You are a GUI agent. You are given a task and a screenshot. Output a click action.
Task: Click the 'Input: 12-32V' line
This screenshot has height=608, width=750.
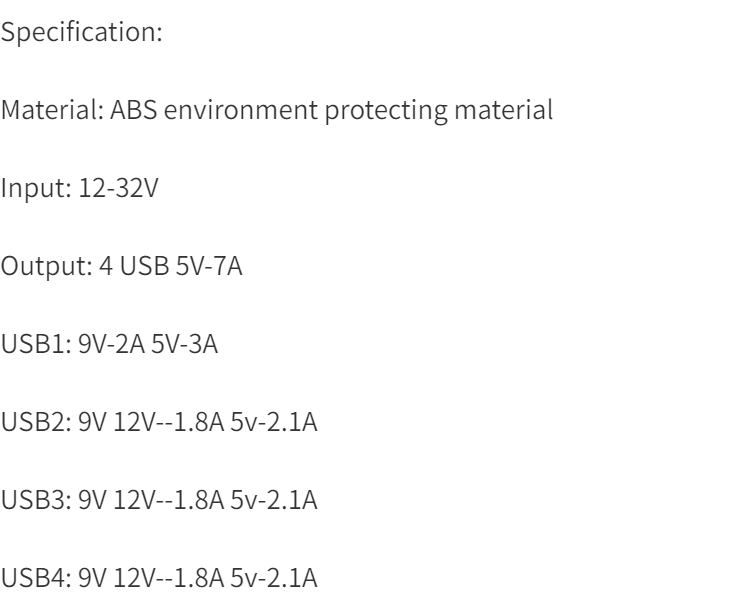pyautogui.click(x=79, y=188)
